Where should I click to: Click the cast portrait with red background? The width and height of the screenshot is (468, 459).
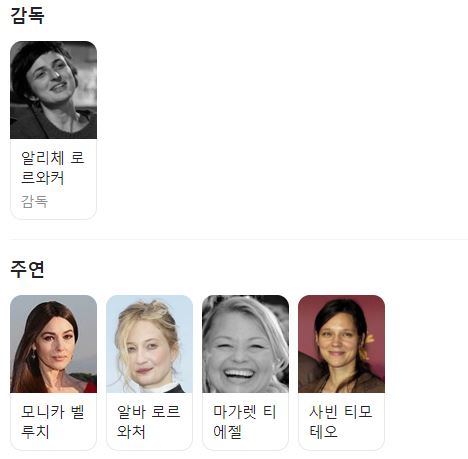tap(341, 344)
